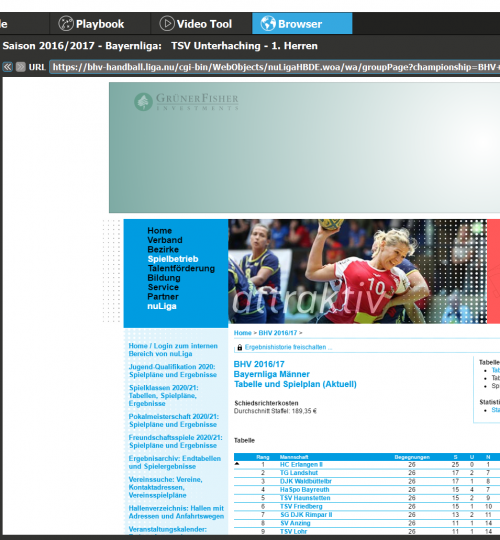Click the Home breadcrumb link
This screenshot has height=540, width=500.
242,333
